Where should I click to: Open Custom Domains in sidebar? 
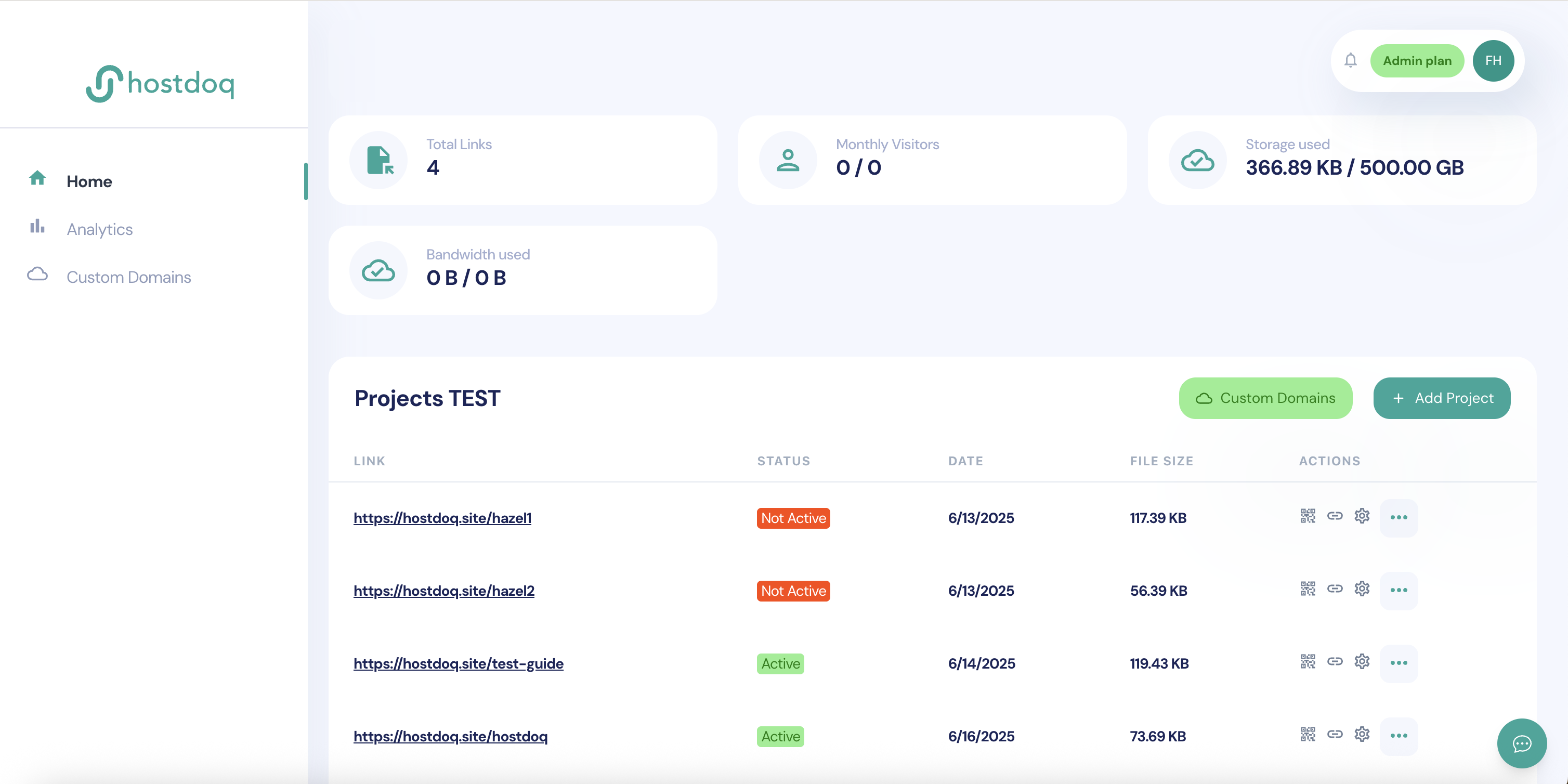pos(128,277)
